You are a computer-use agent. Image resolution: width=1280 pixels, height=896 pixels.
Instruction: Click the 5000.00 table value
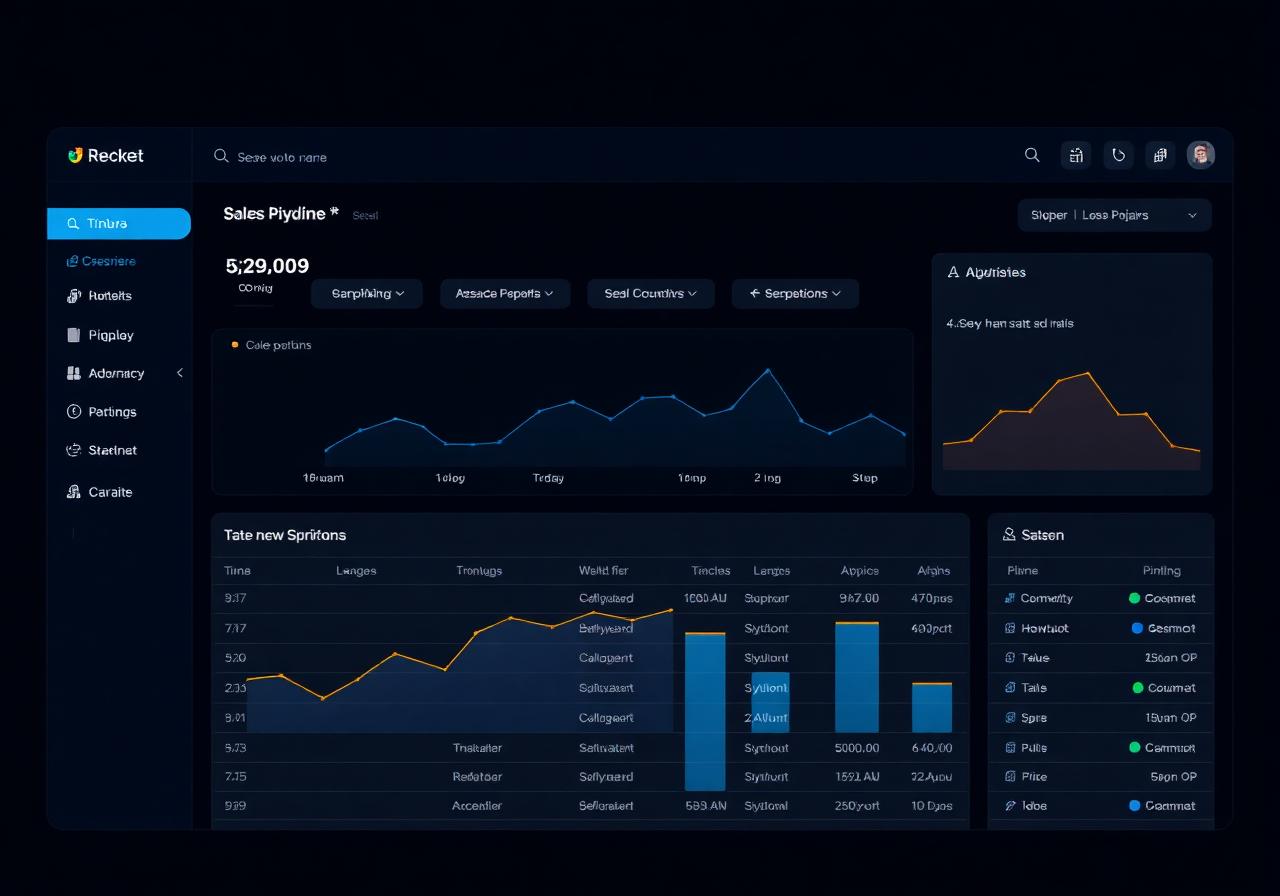857,748
